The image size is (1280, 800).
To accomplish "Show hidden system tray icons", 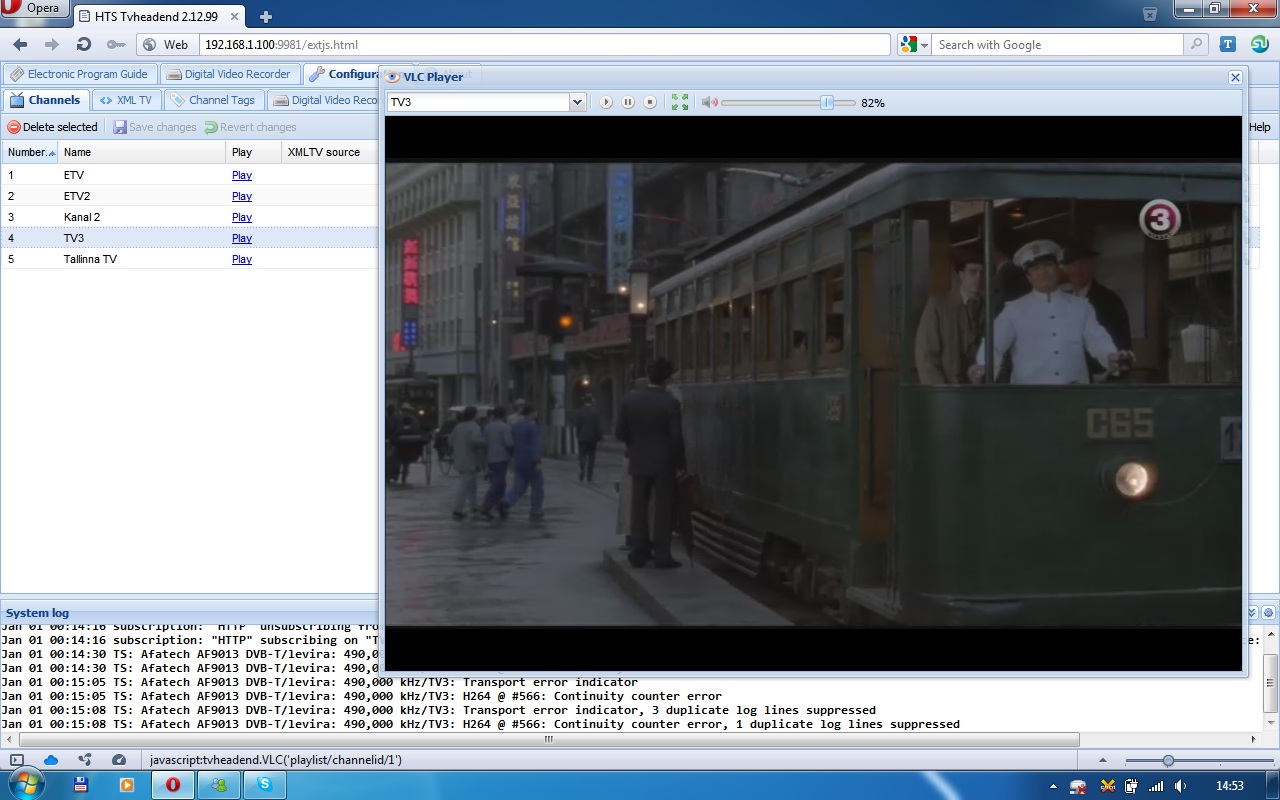I will (1054, 786).
